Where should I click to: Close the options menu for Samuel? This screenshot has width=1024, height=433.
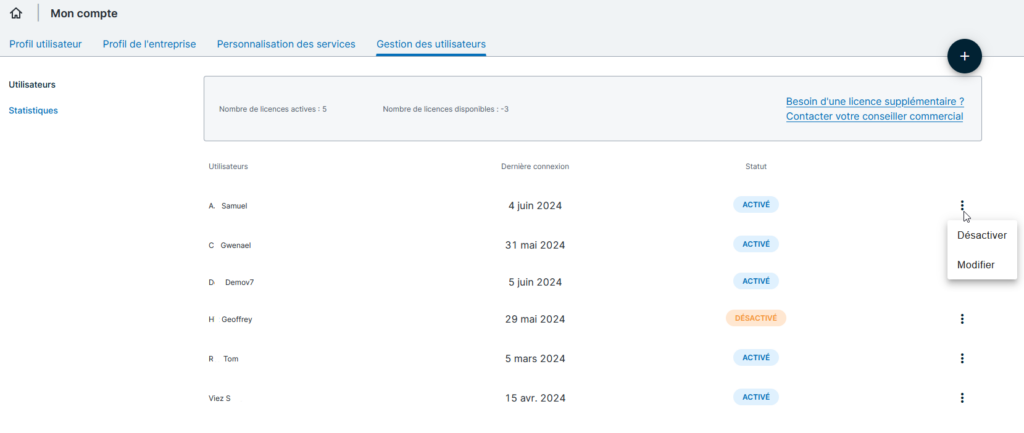point(962,206)
